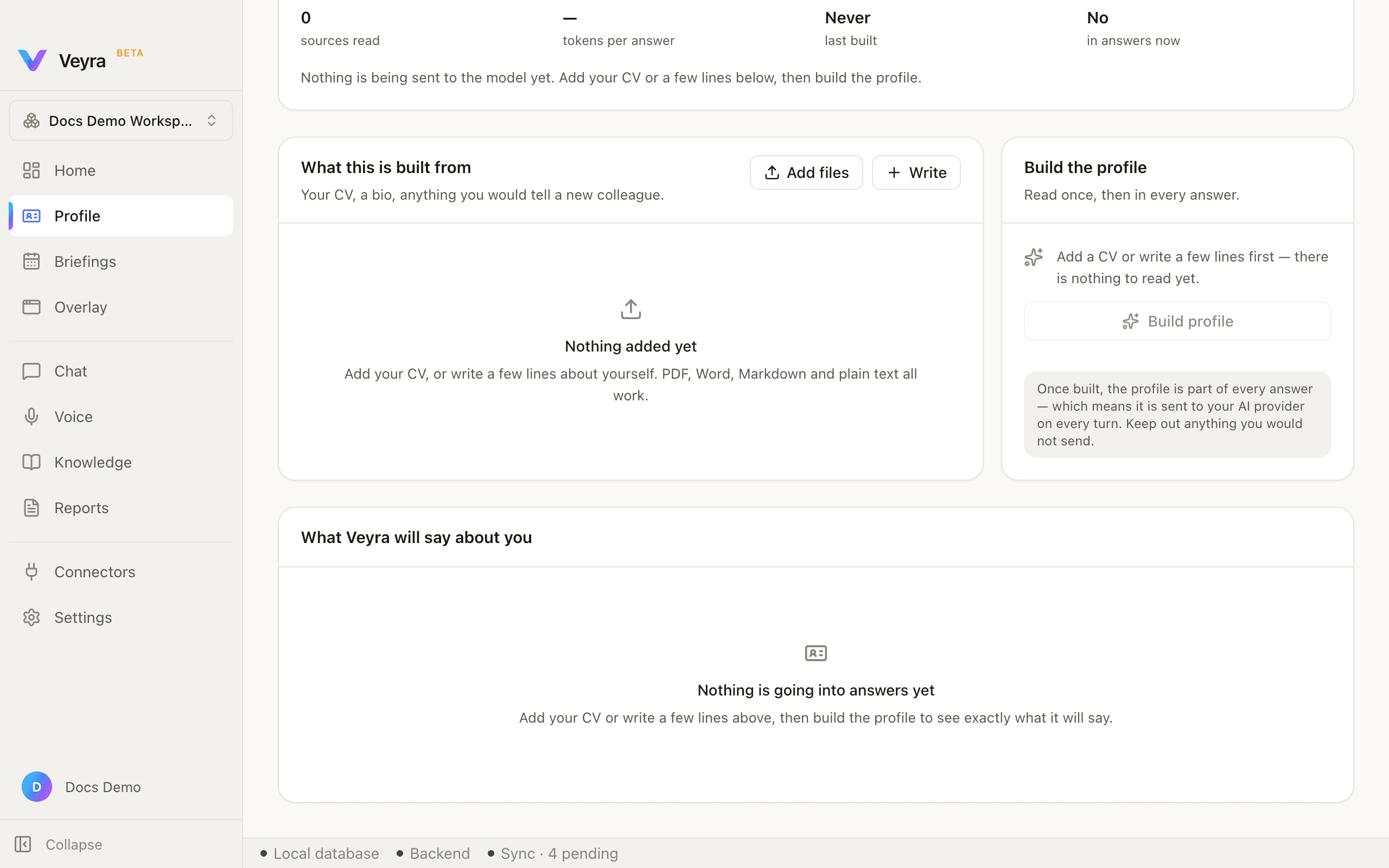Click the Add files button
This screenshot has width=1389, height=868.
(806, 172)
